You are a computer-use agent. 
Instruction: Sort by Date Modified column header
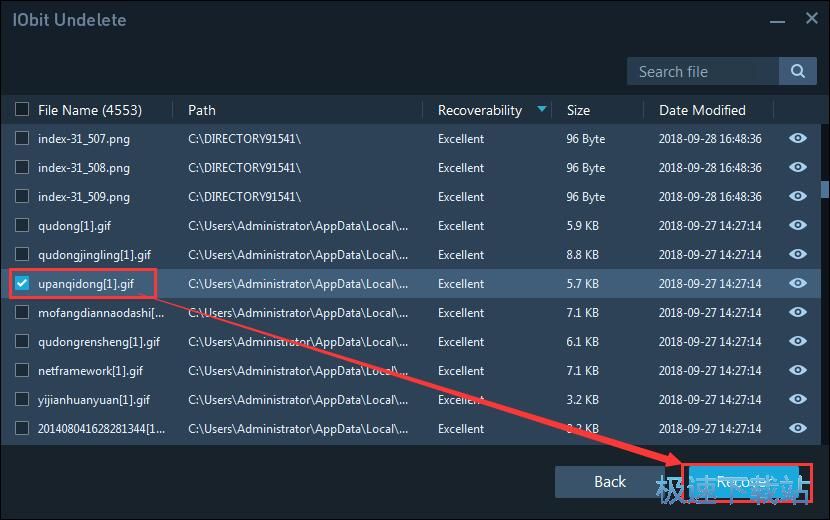[x=702, y=110]
